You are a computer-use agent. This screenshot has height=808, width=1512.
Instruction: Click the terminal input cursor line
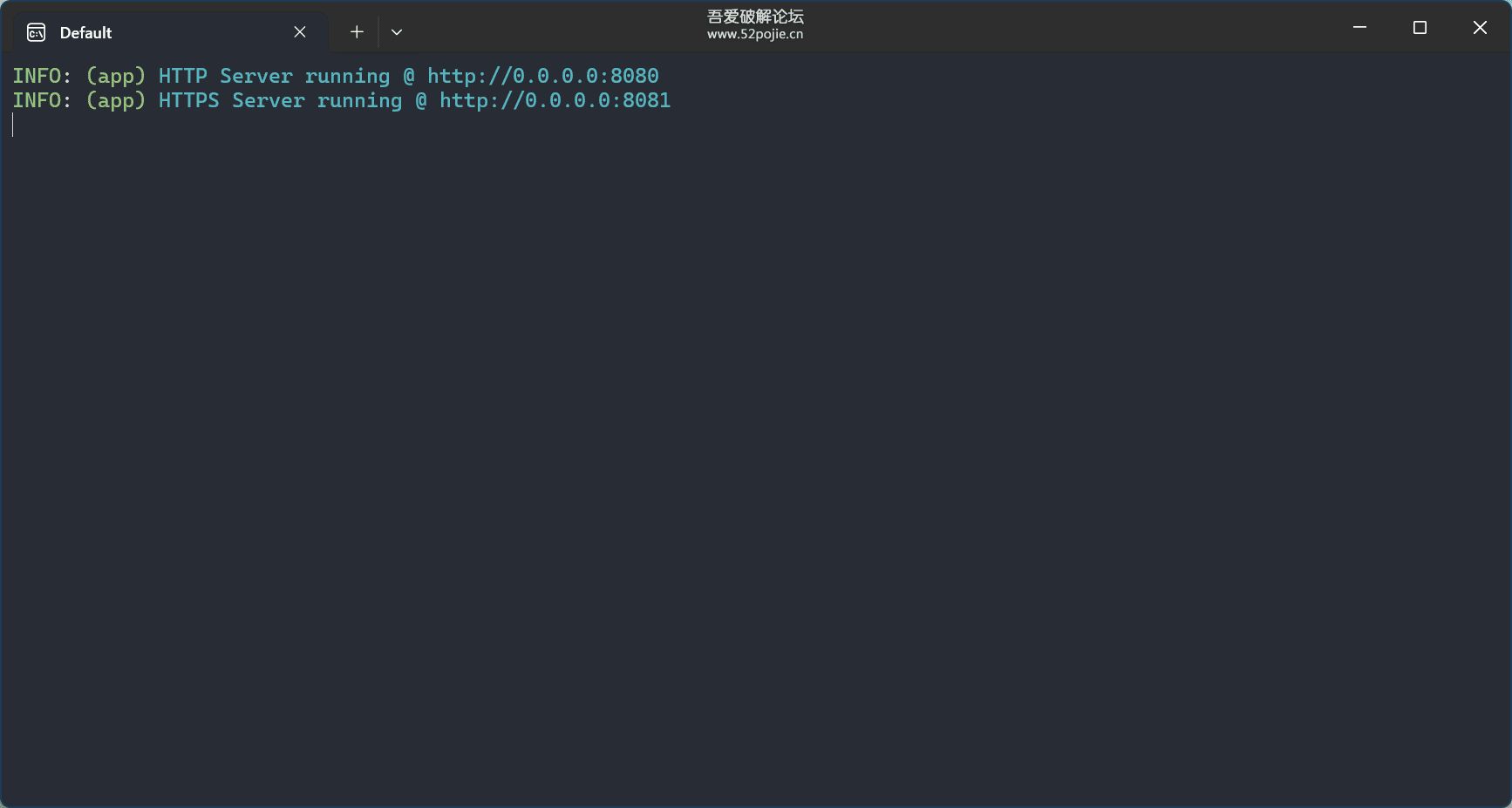point(13,125)
